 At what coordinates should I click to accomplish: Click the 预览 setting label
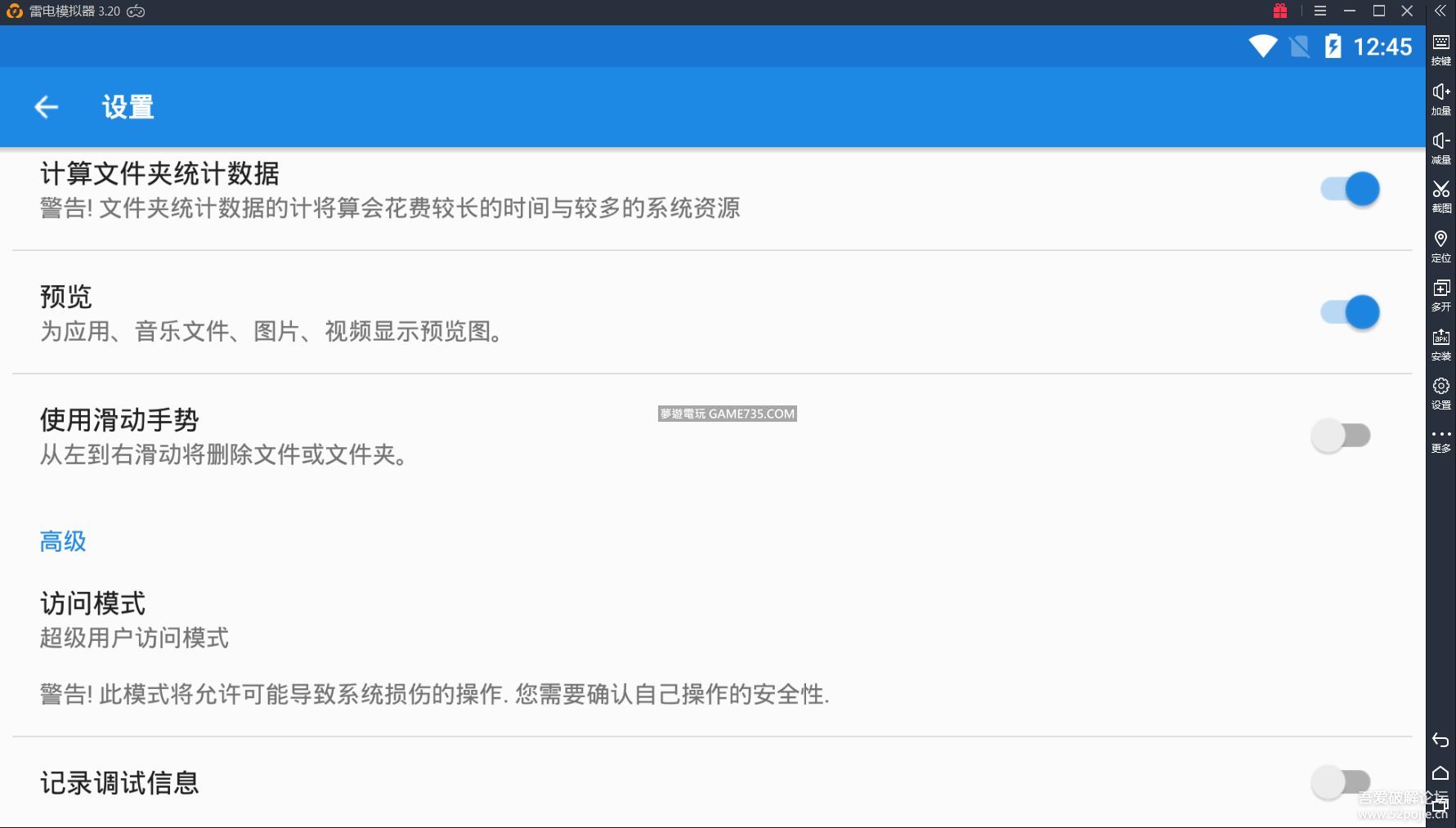coord(65,297)
